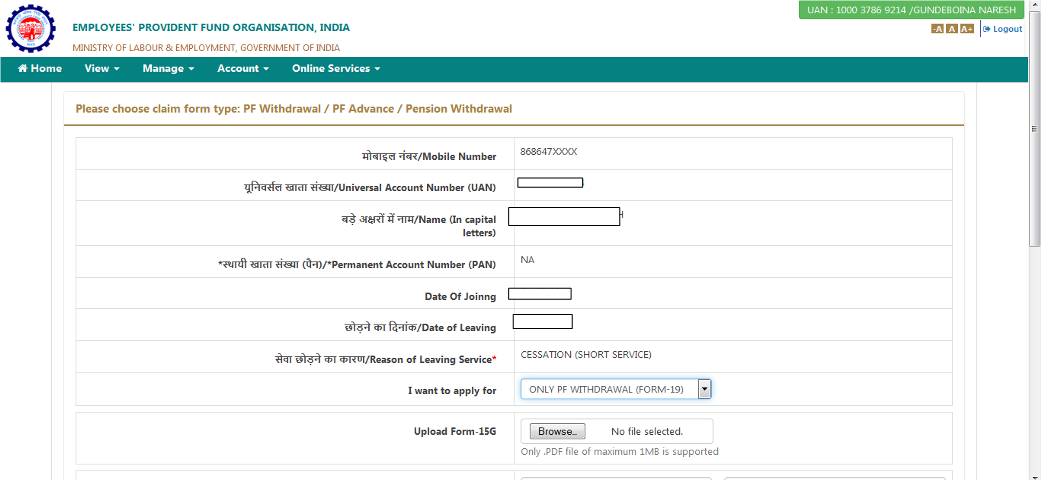Open the Online Services menu
The height and width of the screenshot is (480, 1041).
(335, 69)
